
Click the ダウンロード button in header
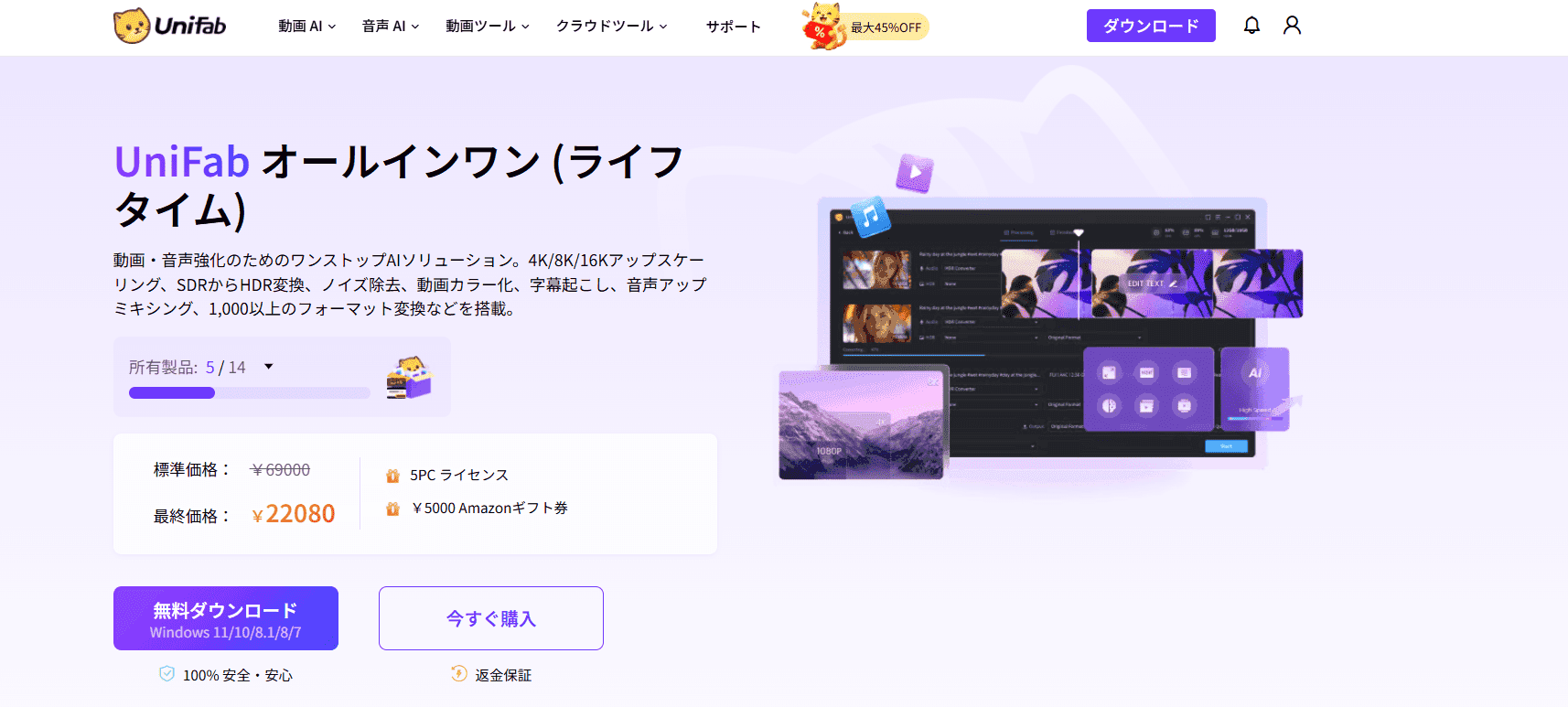(x=1151, y=26)
